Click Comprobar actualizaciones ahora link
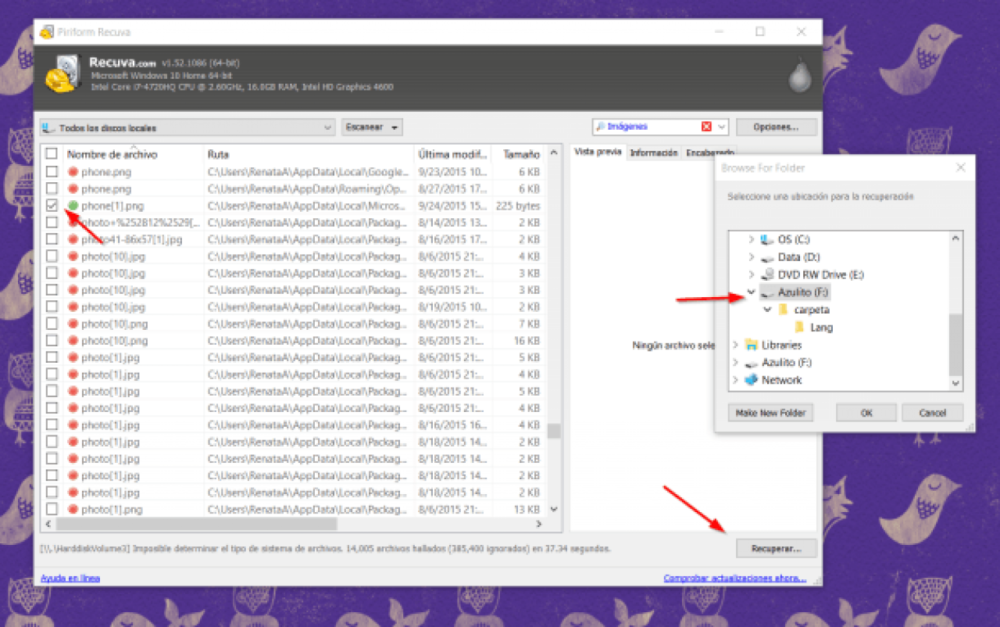The height and width of the screenshot is (627, 1000). [x=735, y=578]
